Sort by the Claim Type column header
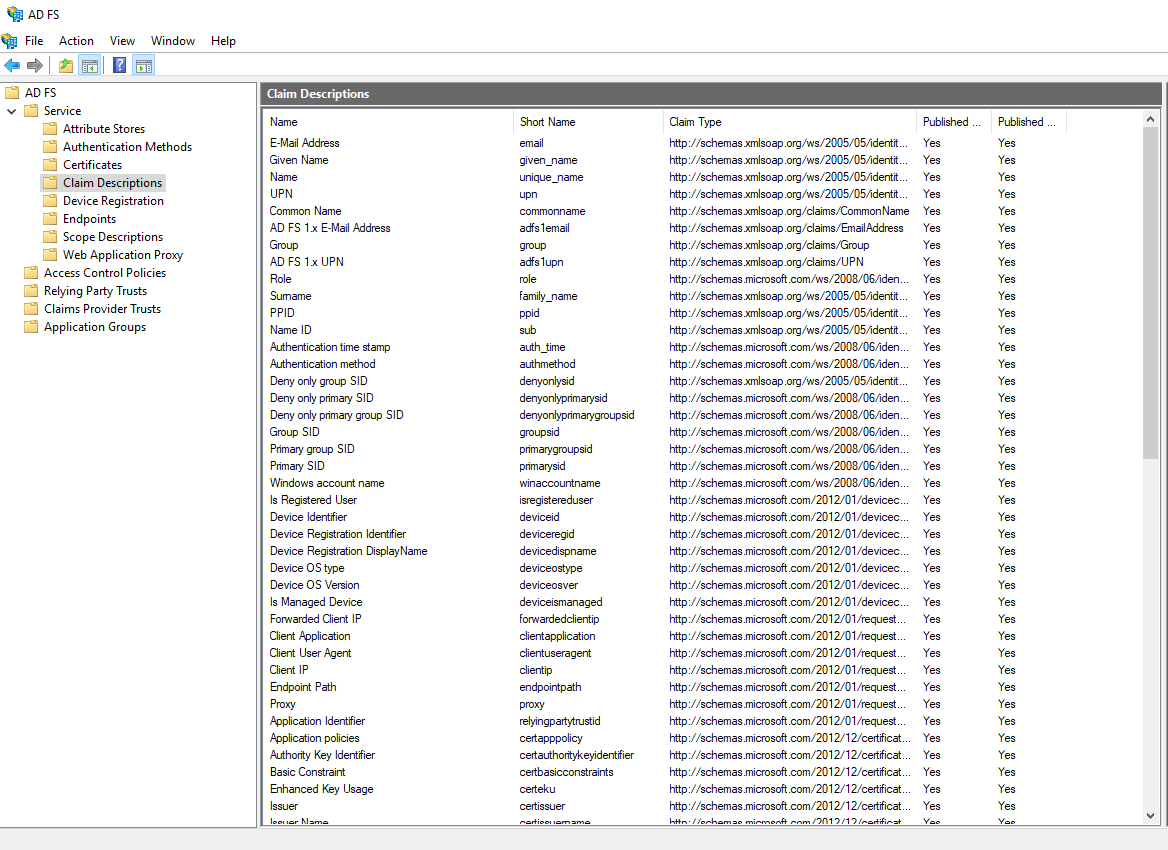 point(695,122)
